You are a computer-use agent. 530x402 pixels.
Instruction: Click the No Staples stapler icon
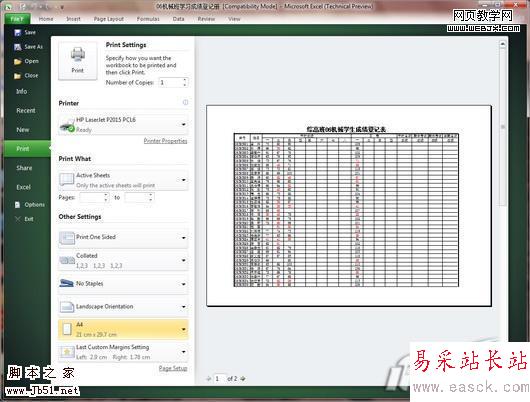click(x=67, y=283)
